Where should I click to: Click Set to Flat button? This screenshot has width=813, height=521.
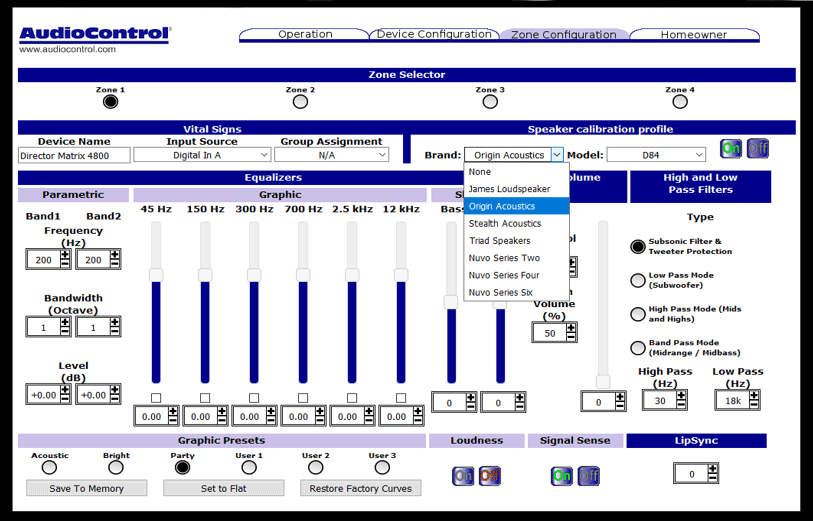click(x=223, y=488)
